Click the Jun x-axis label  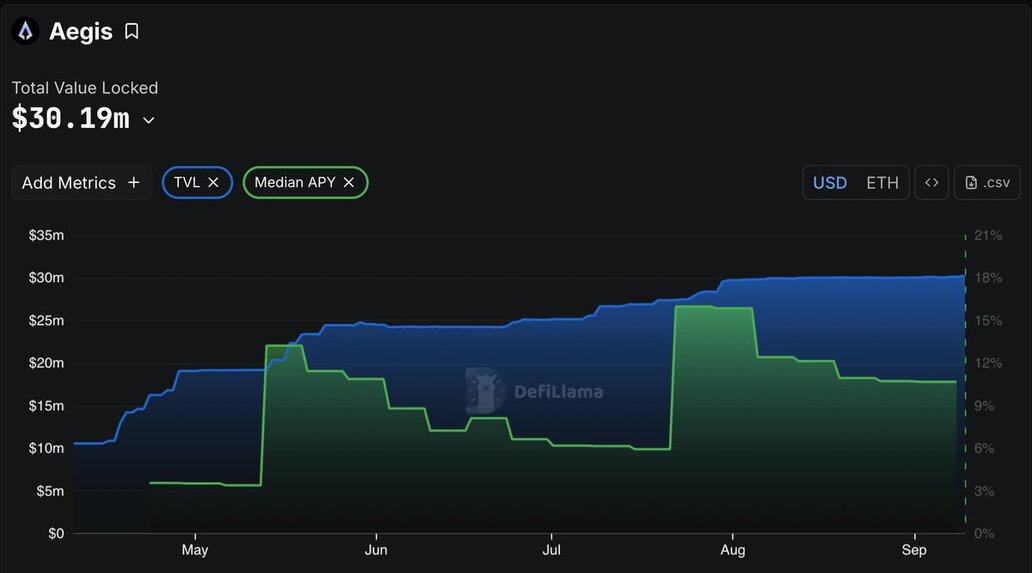pos(376,550)
